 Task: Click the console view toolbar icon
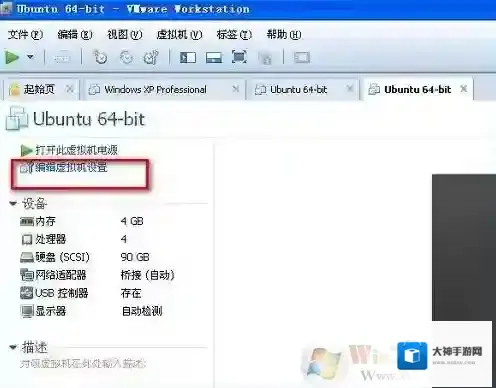pyautogui.click(x=302, y=58)
